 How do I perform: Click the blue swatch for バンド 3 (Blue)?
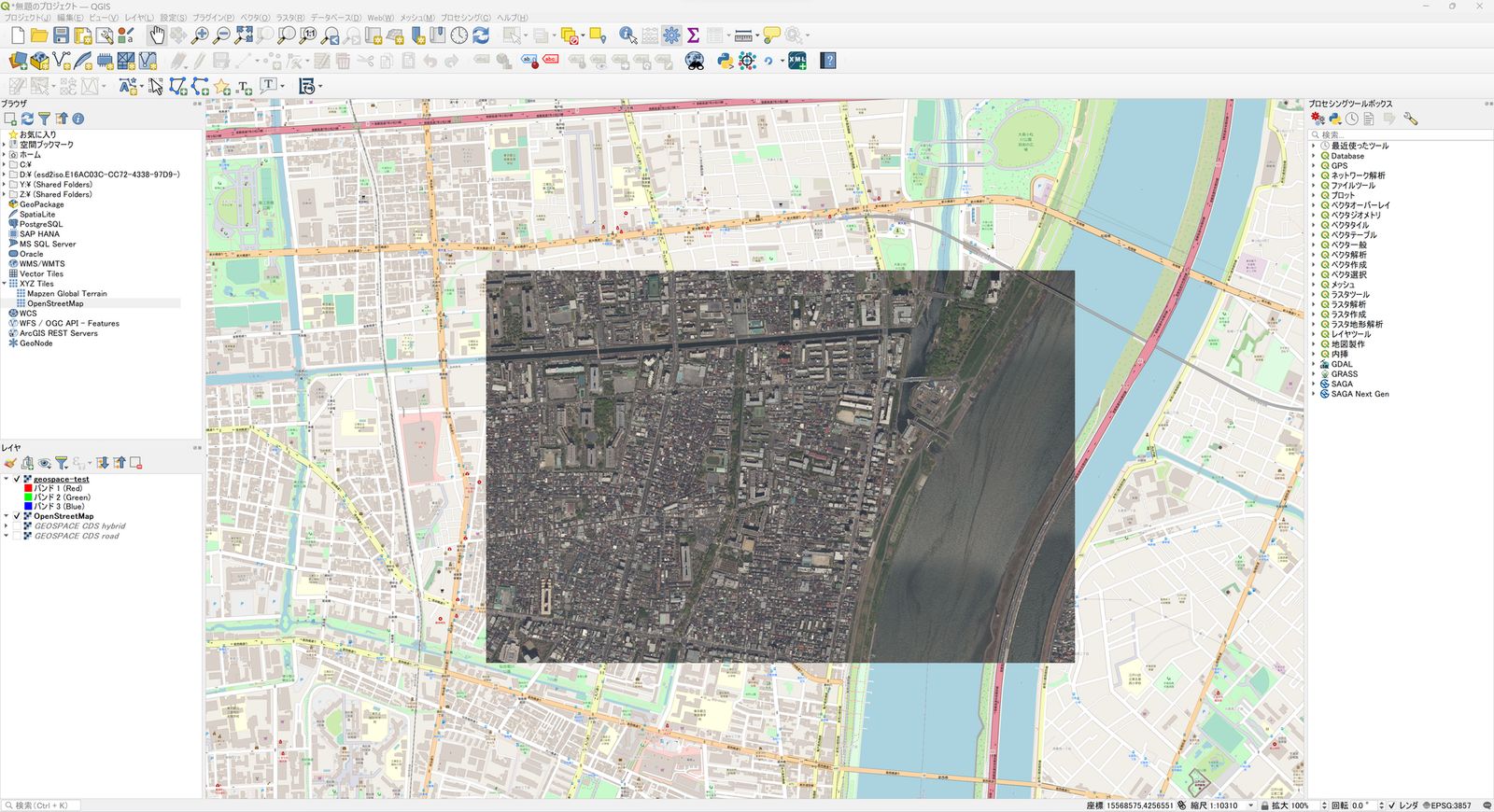tap(28, 507)
